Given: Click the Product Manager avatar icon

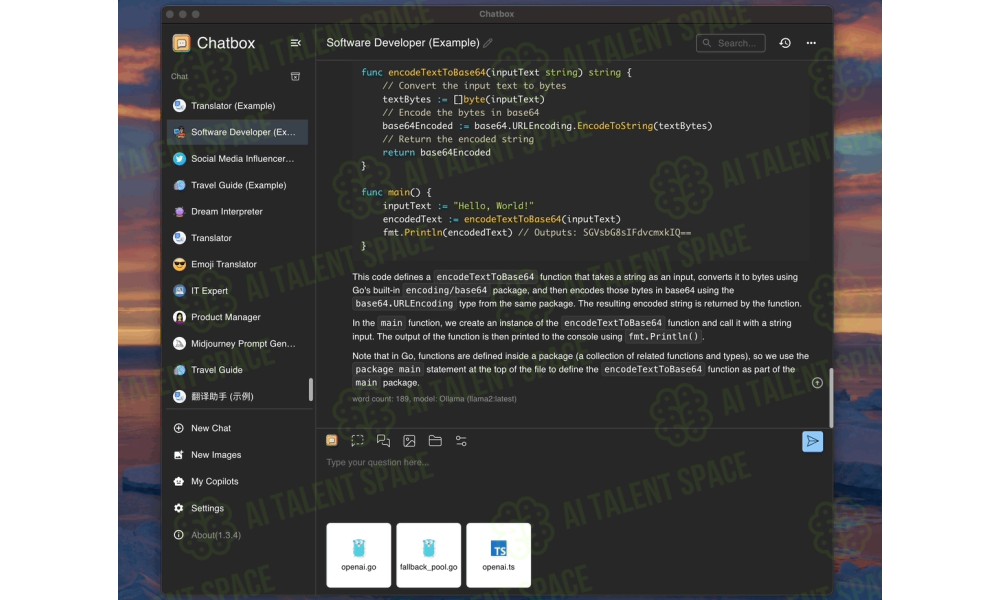Looking at the screenshot, I should [179, 317].
